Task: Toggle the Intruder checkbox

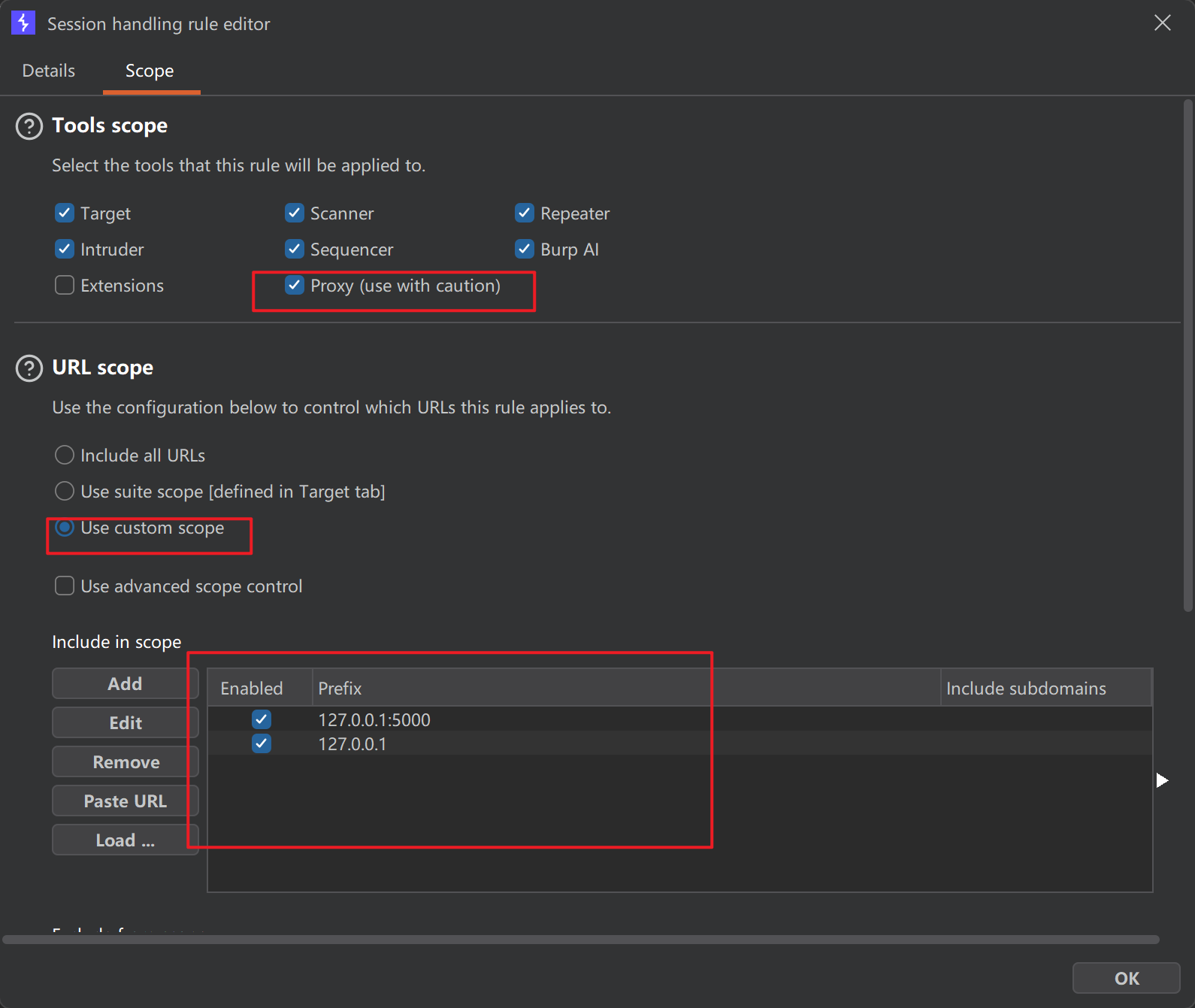Action: coord(65,249)
